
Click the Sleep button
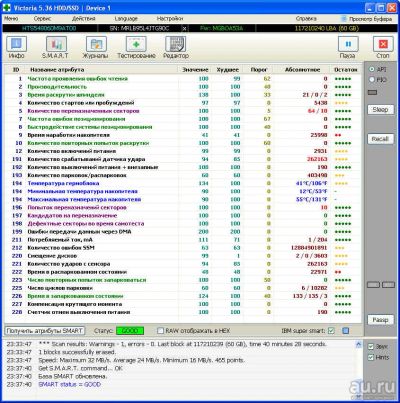(380, 109)
